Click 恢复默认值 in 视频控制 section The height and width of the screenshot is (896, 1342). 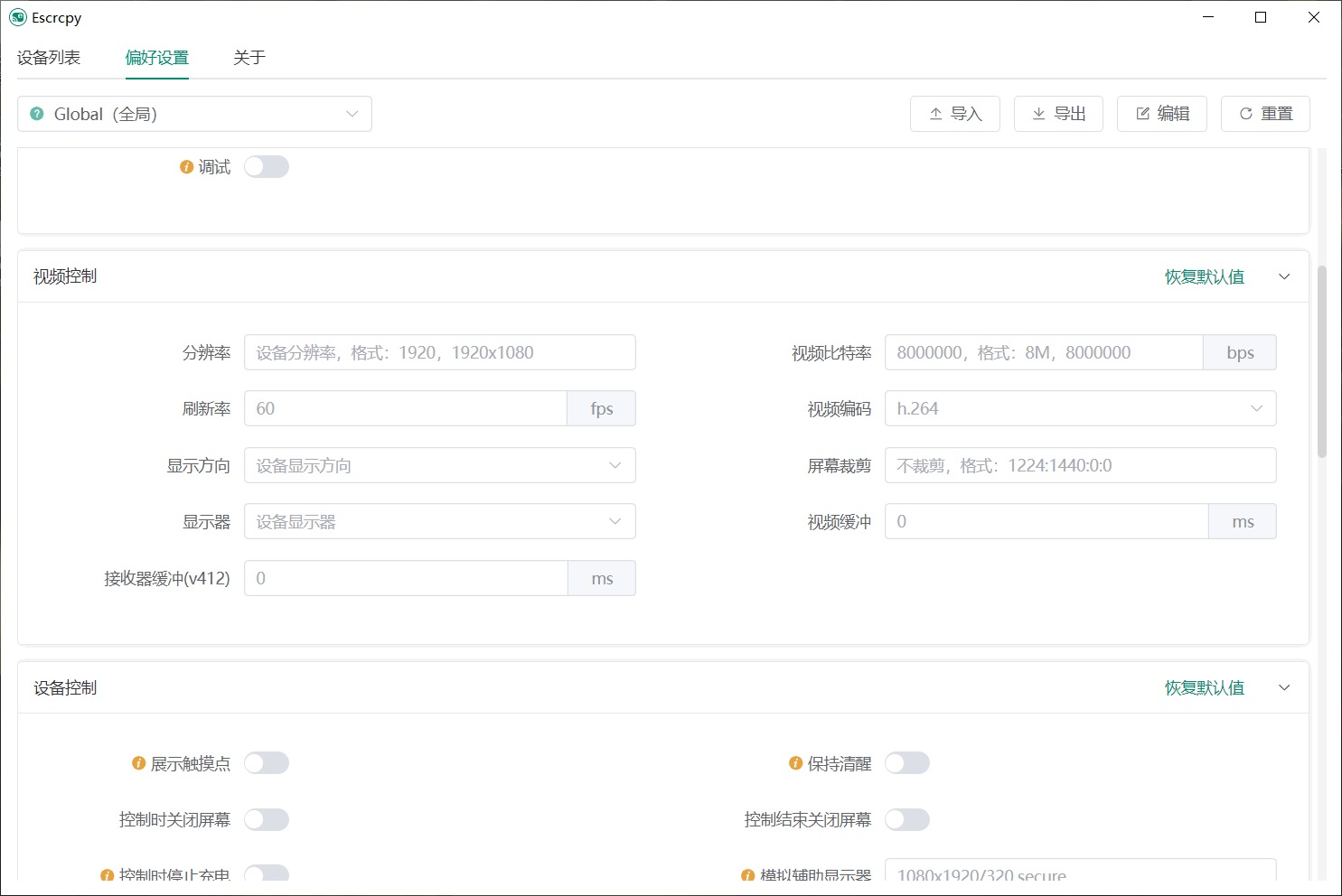tap(1204, 276)
